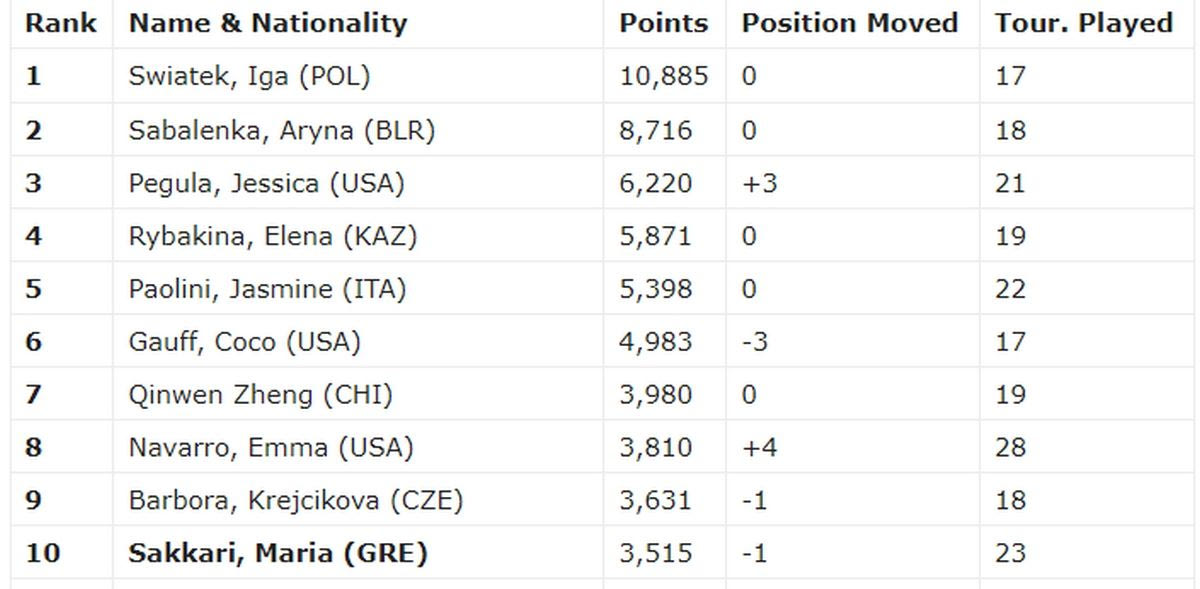1200x589 pixels.
Task: Click Navarro, Emma (USA) name cell
Action: 270,447
